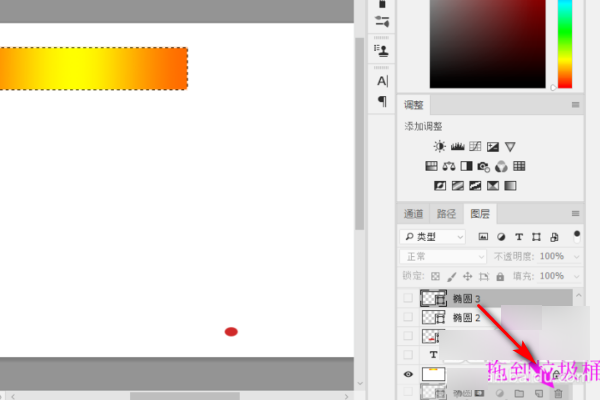
Task: Lock layer position
Action: pos(468,276)
